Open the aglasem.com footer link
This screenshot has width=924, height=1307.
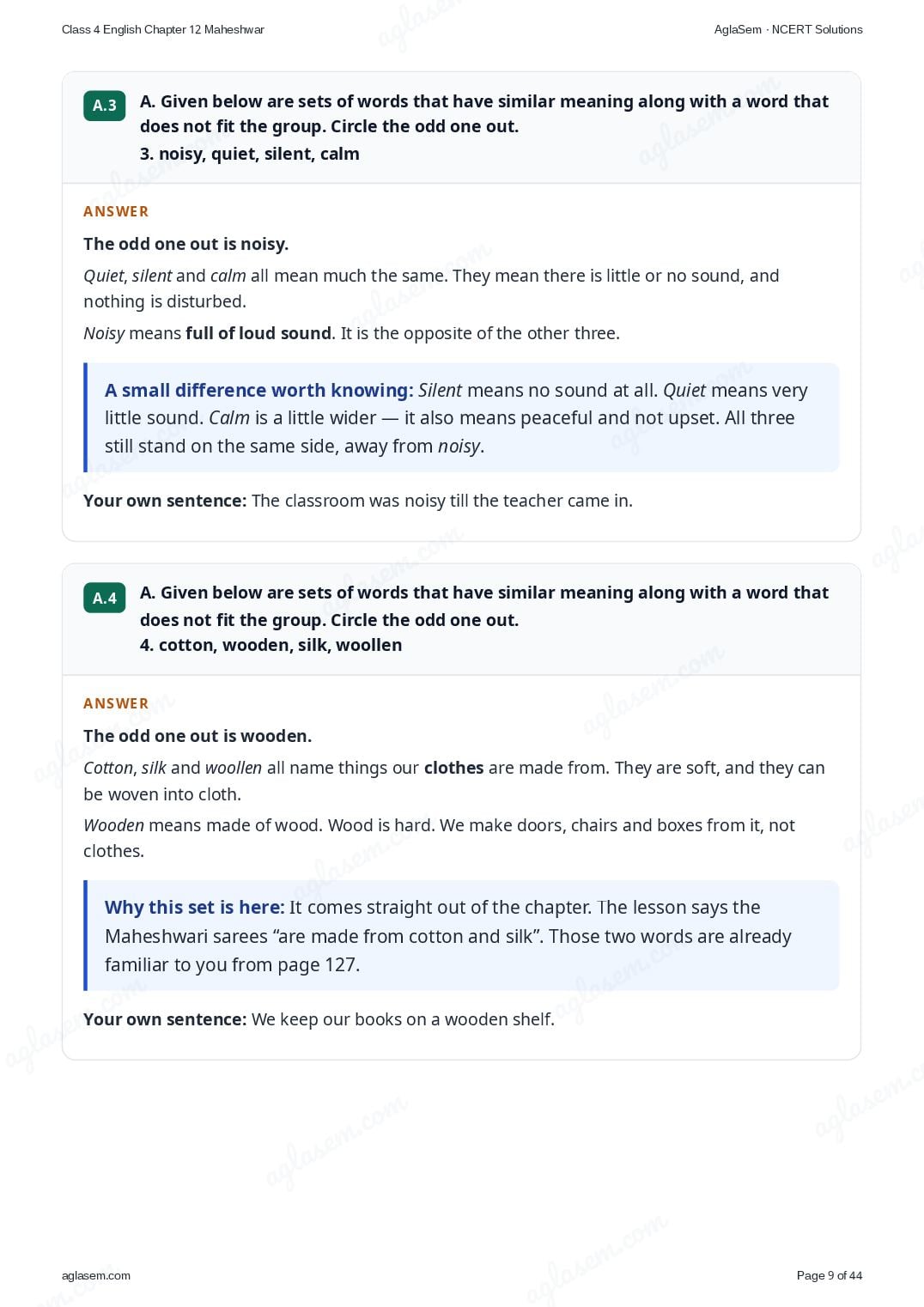tap(96, 1275)
